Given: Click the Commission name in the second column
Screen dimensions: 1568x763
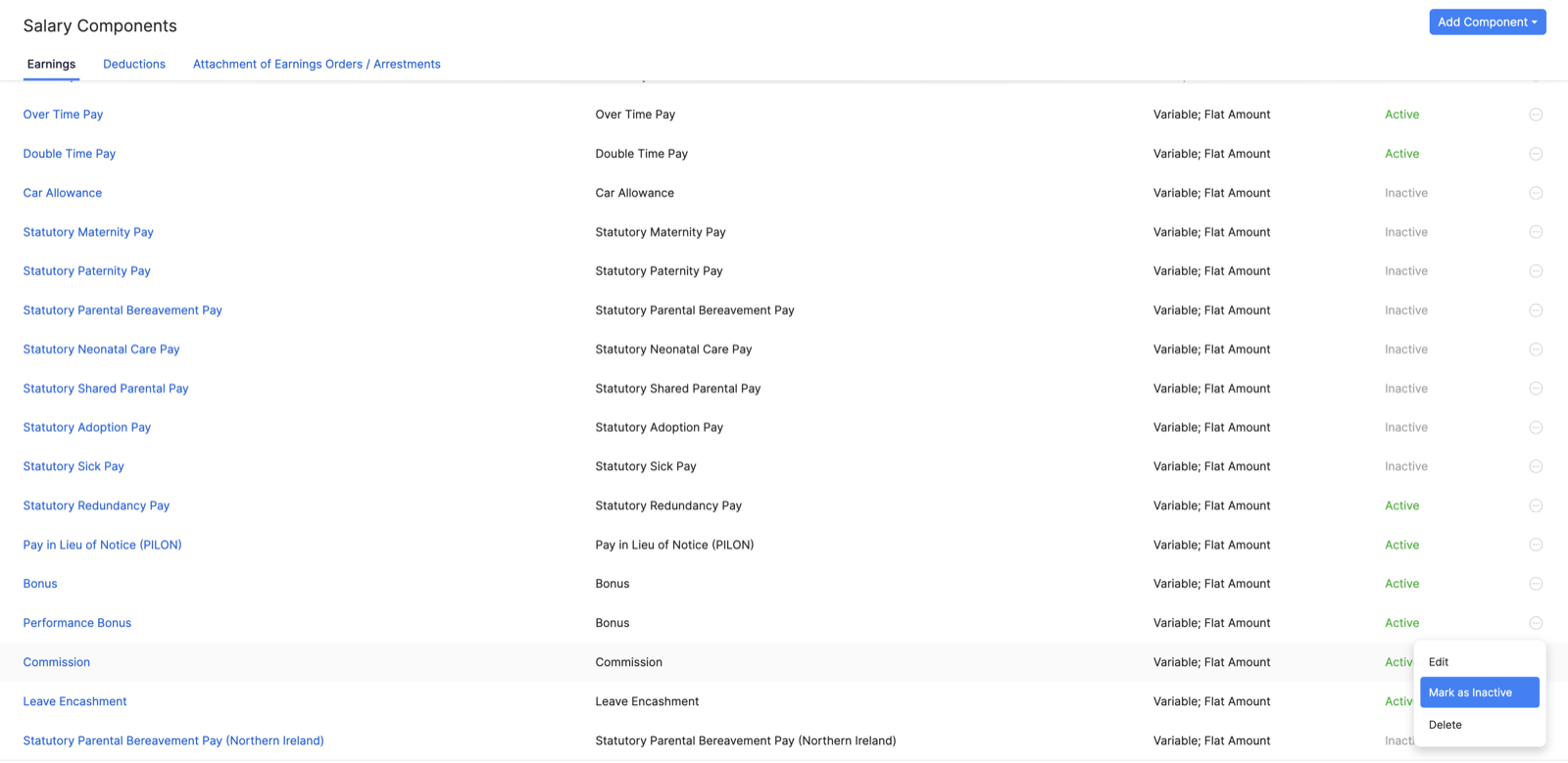Looking at the screenshot, I should [629, 662].
